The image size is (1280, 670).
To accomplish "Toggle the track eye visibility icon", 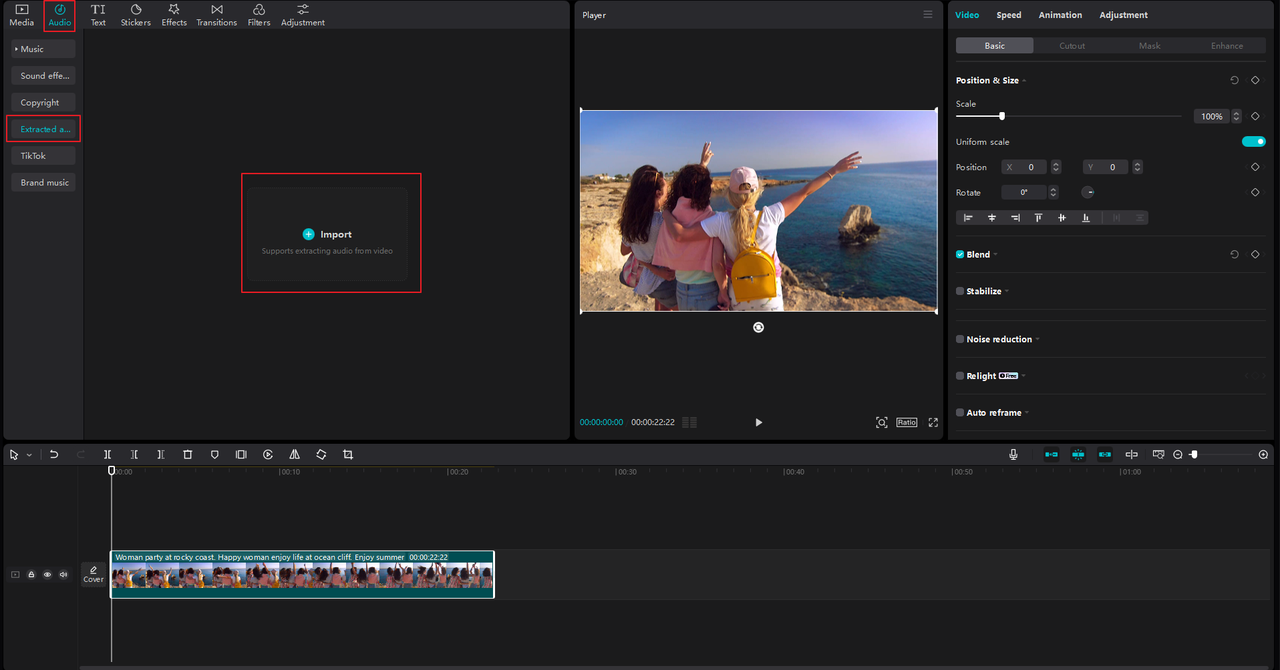I will (x=47, y=575).
